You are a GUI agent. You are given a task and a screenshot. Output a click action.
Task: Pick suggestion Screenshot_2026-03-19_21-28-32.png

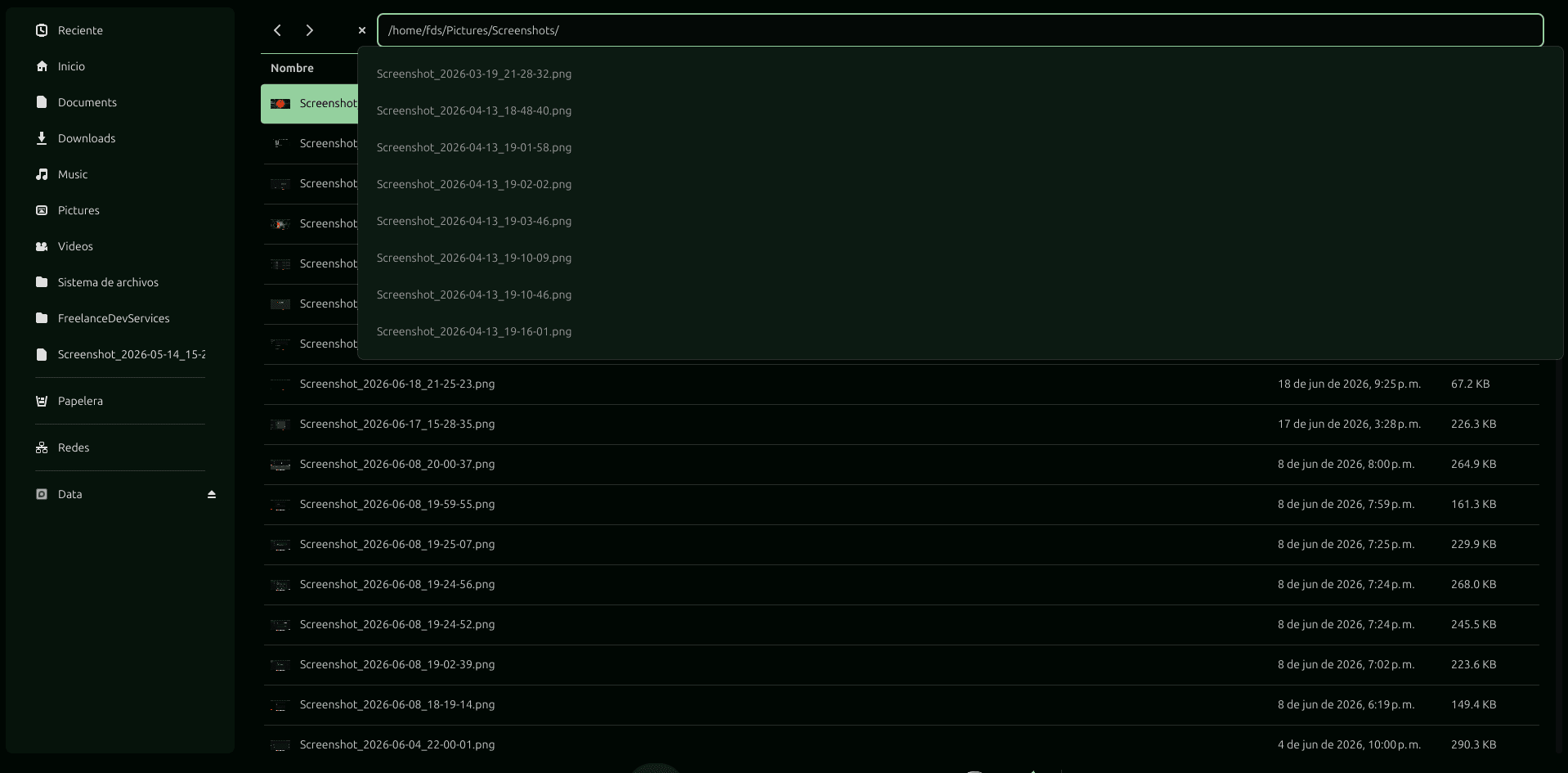pyautogui.click(x=960, y=74)
